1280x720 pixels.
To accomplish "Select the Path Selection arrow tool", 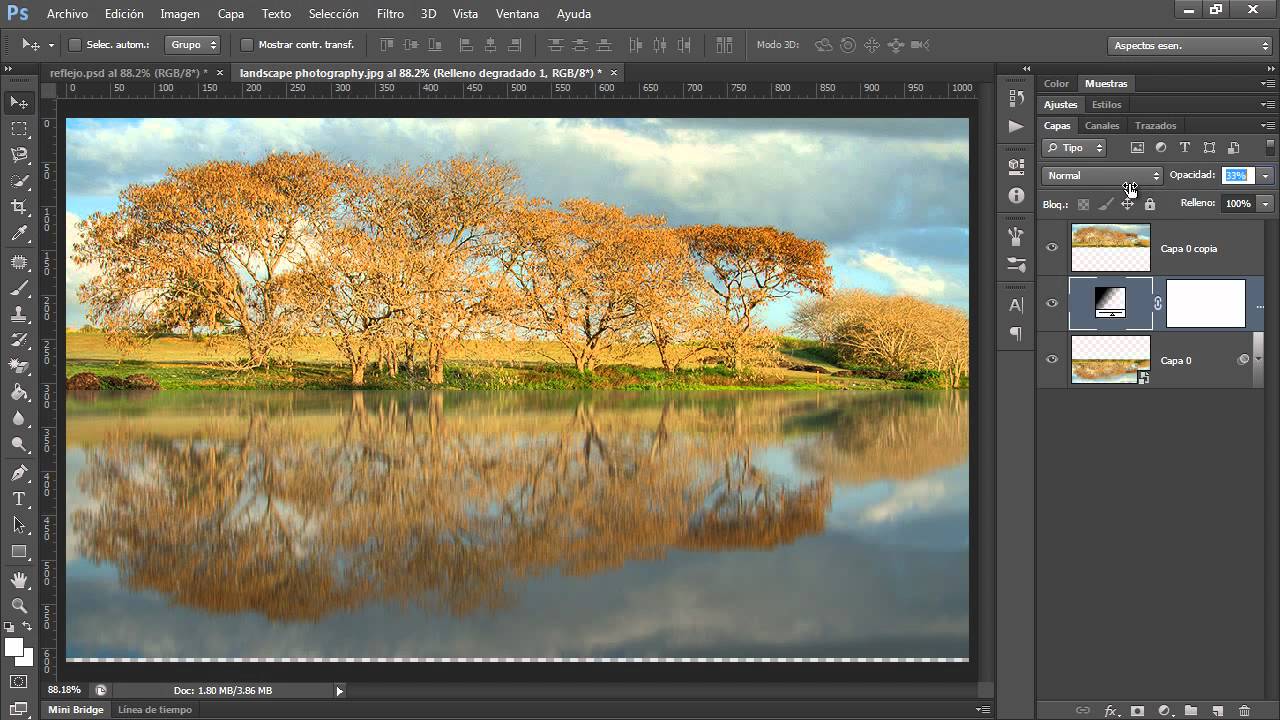I will [x=19, y=525].
